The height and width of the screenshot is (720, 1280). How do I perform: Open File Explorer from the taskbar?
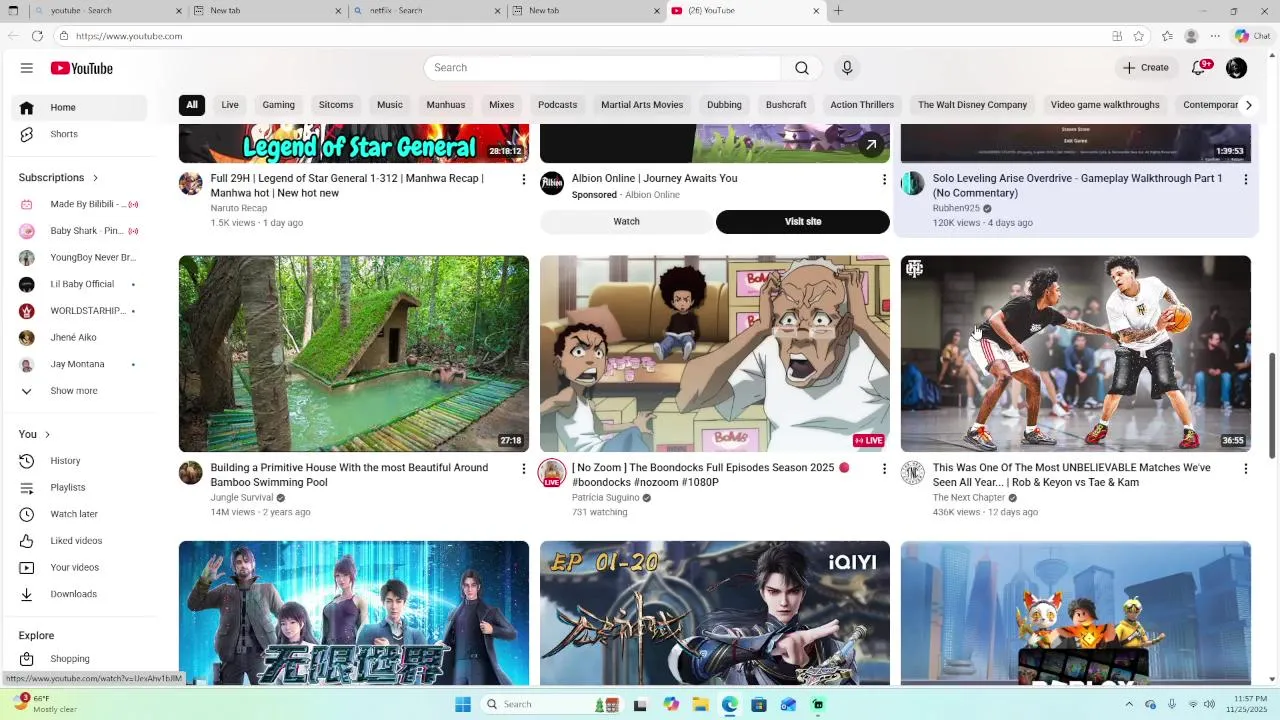[700, 704]
